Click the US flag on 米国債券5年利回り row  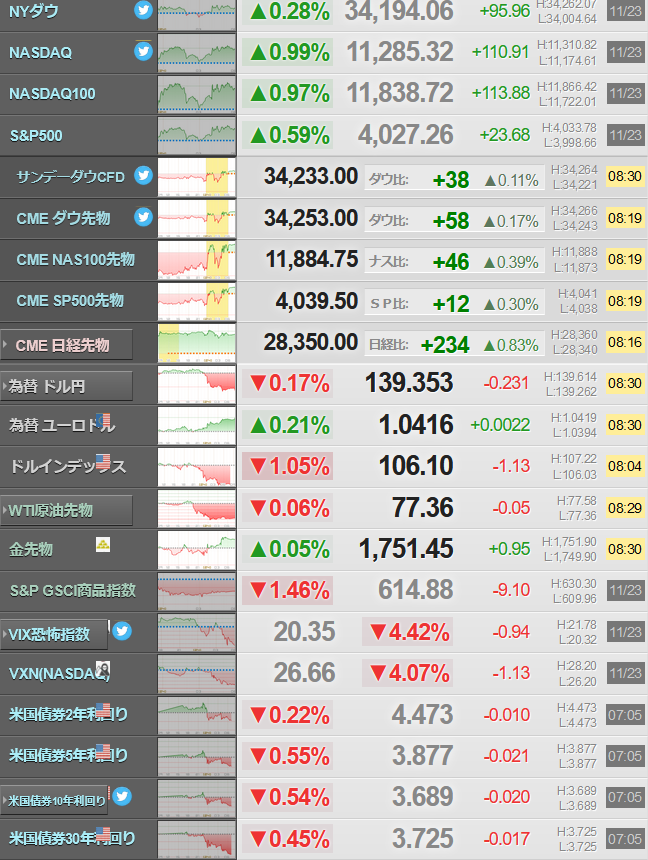coord(103,751)
